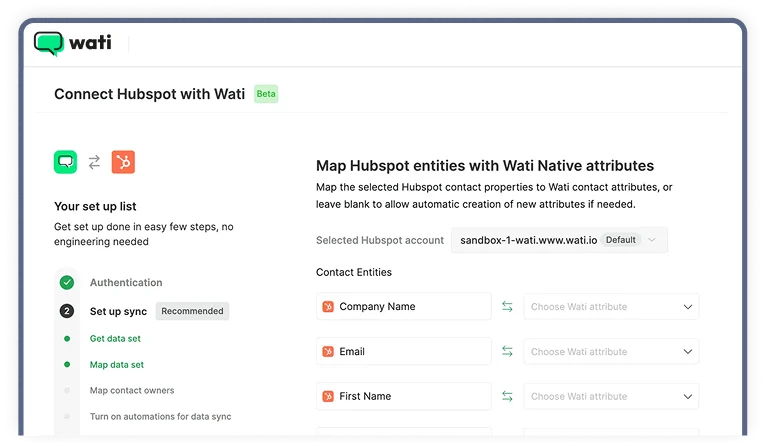Click the orange HubSpot icon
This screenshot has height=443, width=765.
[x=123, y=162]
